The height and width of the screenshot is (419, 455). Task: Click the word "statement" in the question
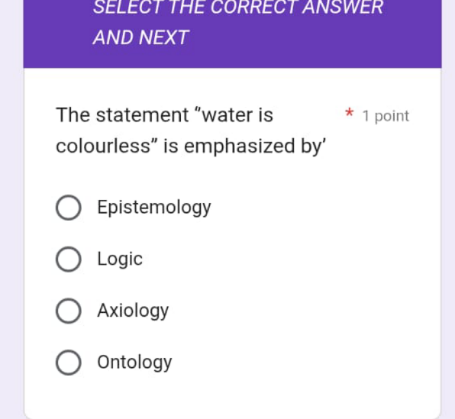click(143, 115)
